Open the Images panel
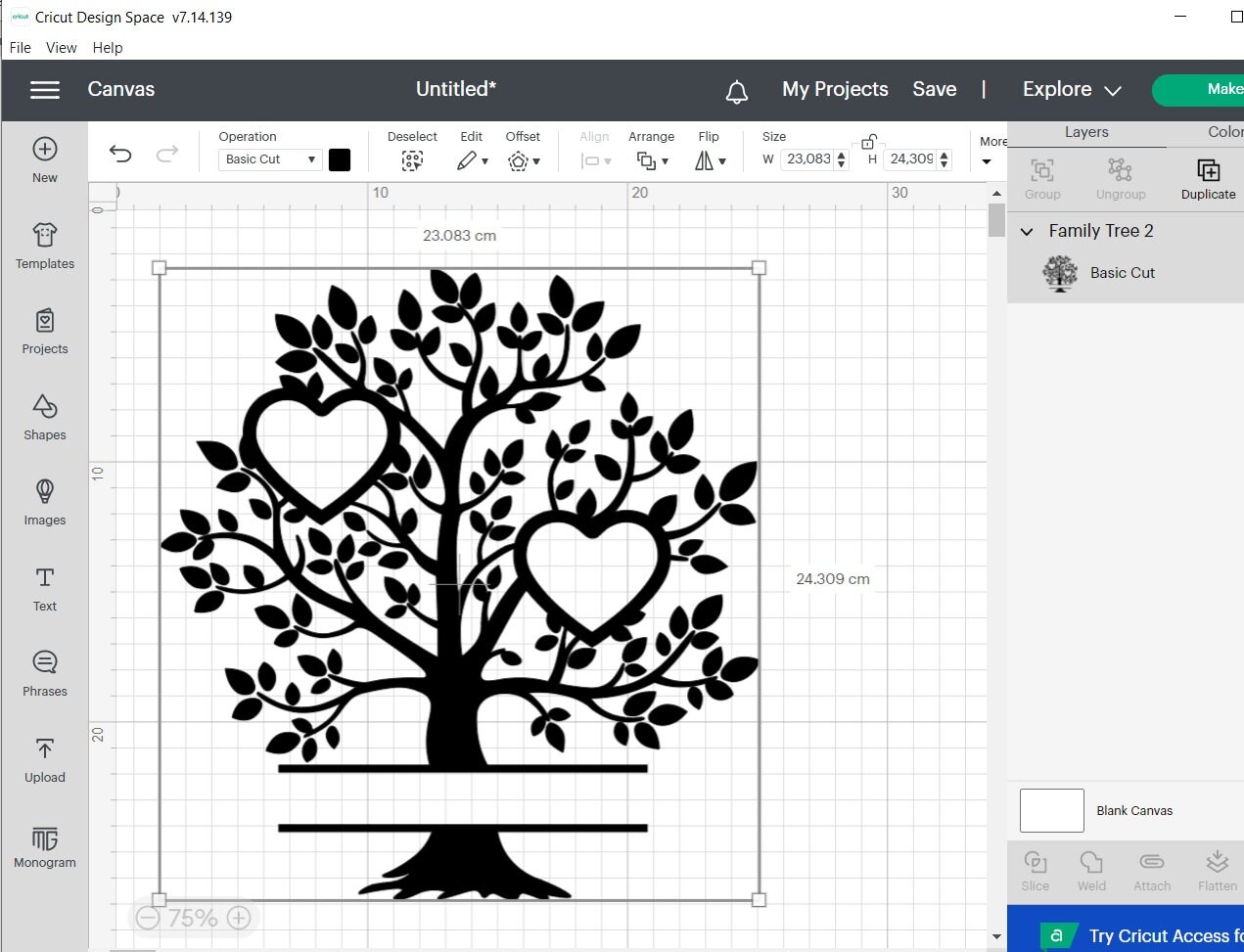 (x=44, y=502)
